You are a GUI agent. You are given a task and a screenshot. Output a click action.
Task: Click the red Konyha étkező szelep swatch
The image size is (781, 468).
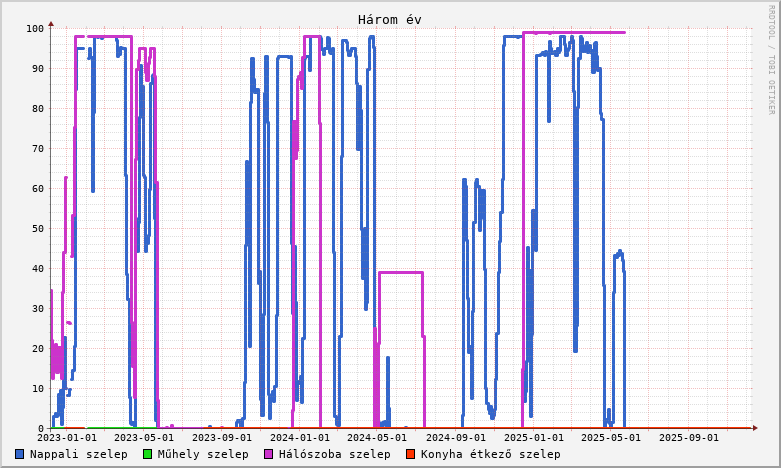[x=410, y=454]
